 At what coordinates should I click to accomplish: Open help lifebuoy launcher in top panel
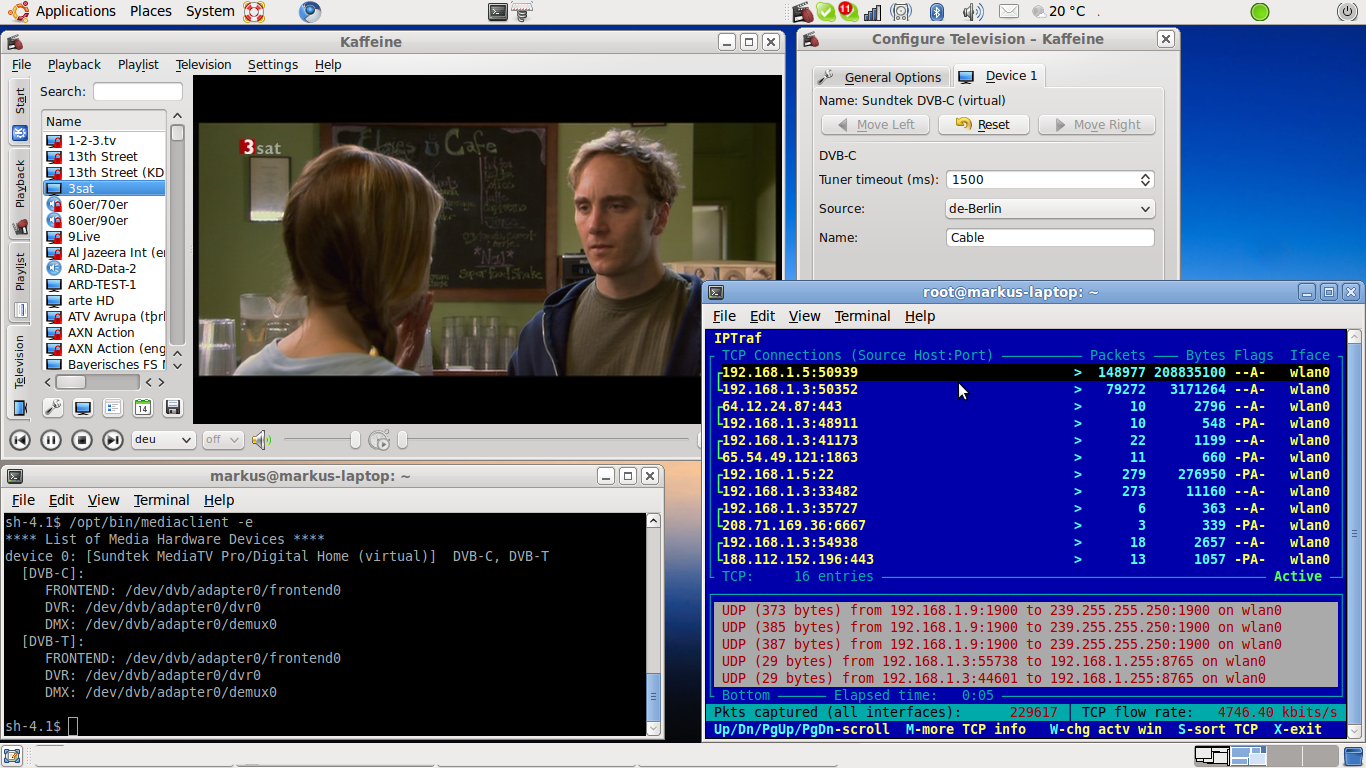(253, 12)
